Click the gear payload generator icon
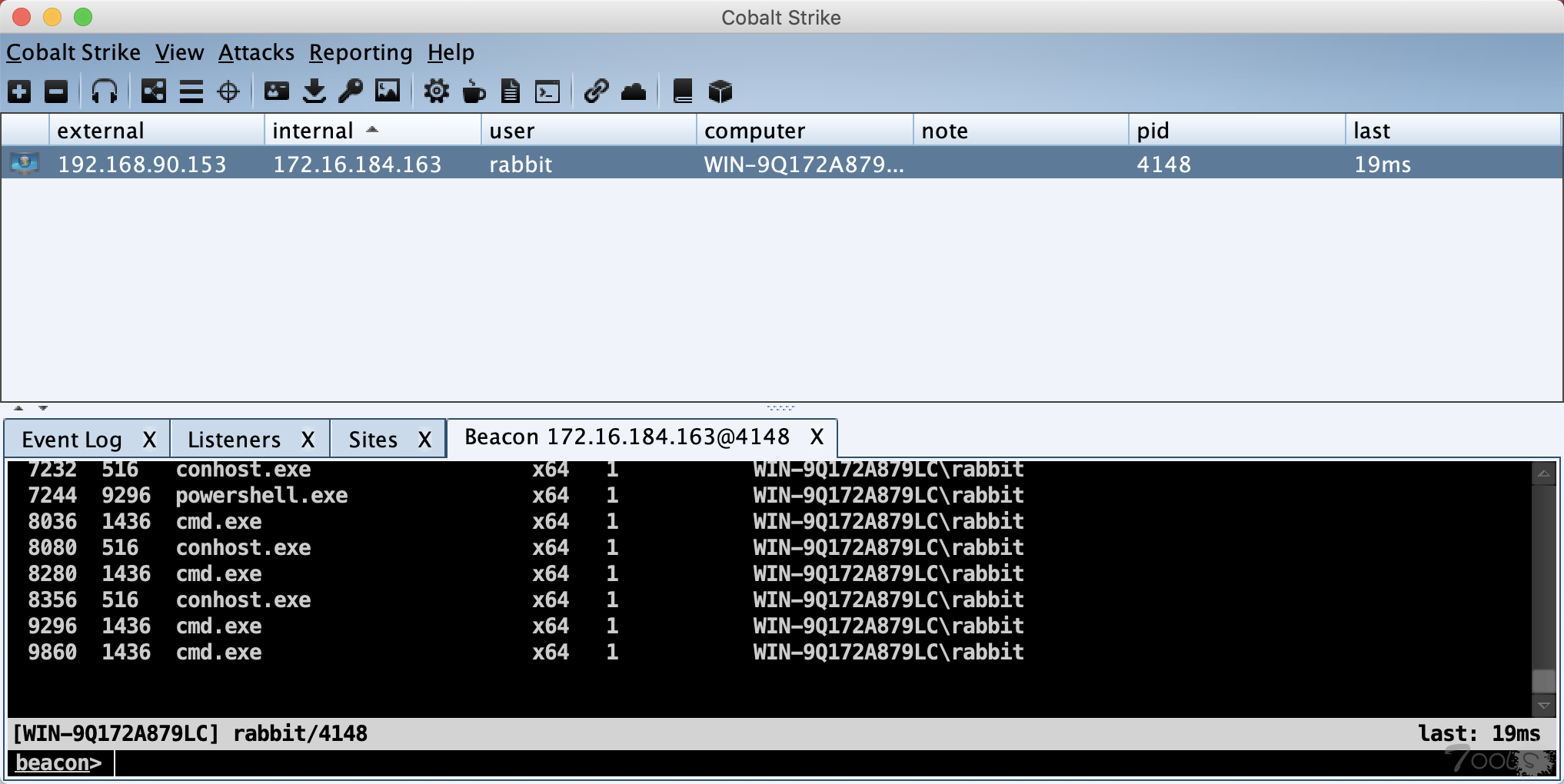Viewport: 1564px width, 784px height. click(436, 91)
